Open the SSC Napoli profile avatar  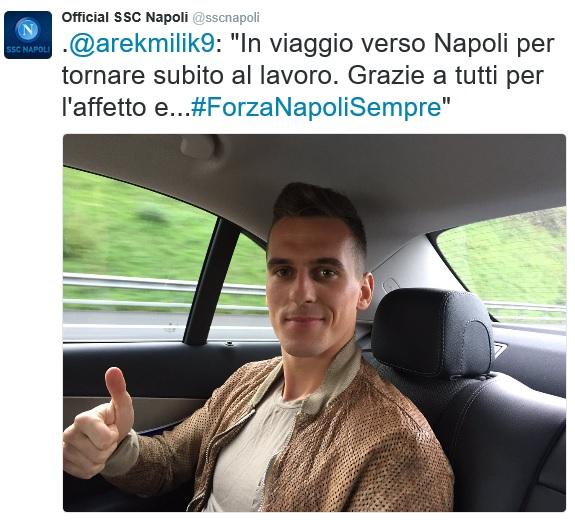(28, 35)
